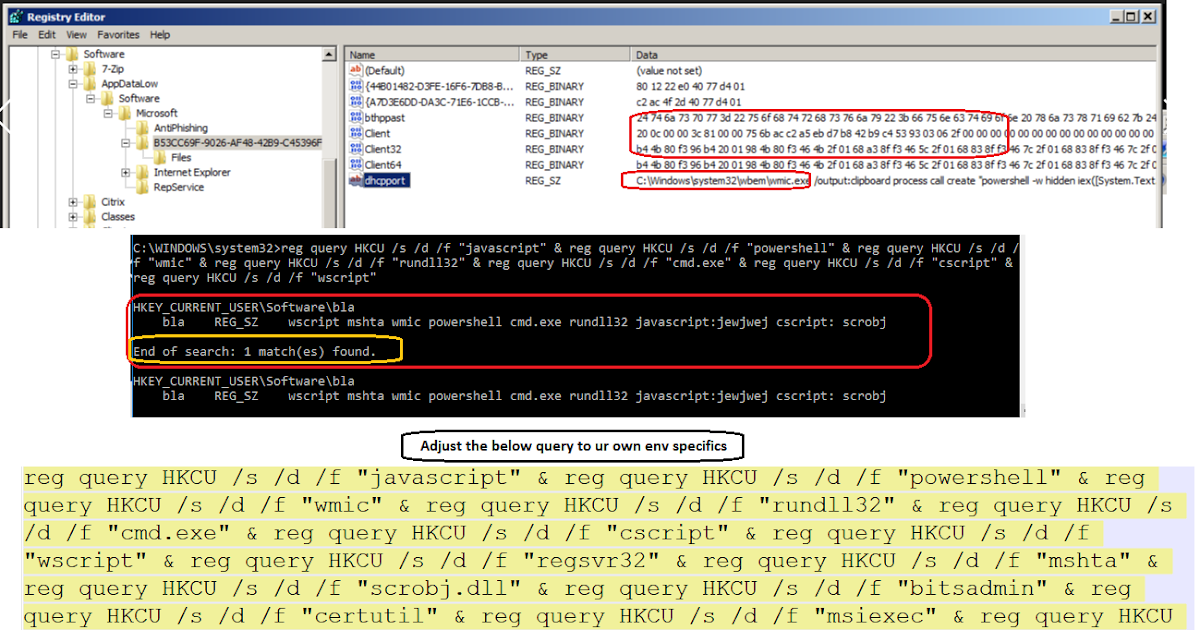Click the bthppast binary value icon

pyautogui.click(x=355, y=117)
